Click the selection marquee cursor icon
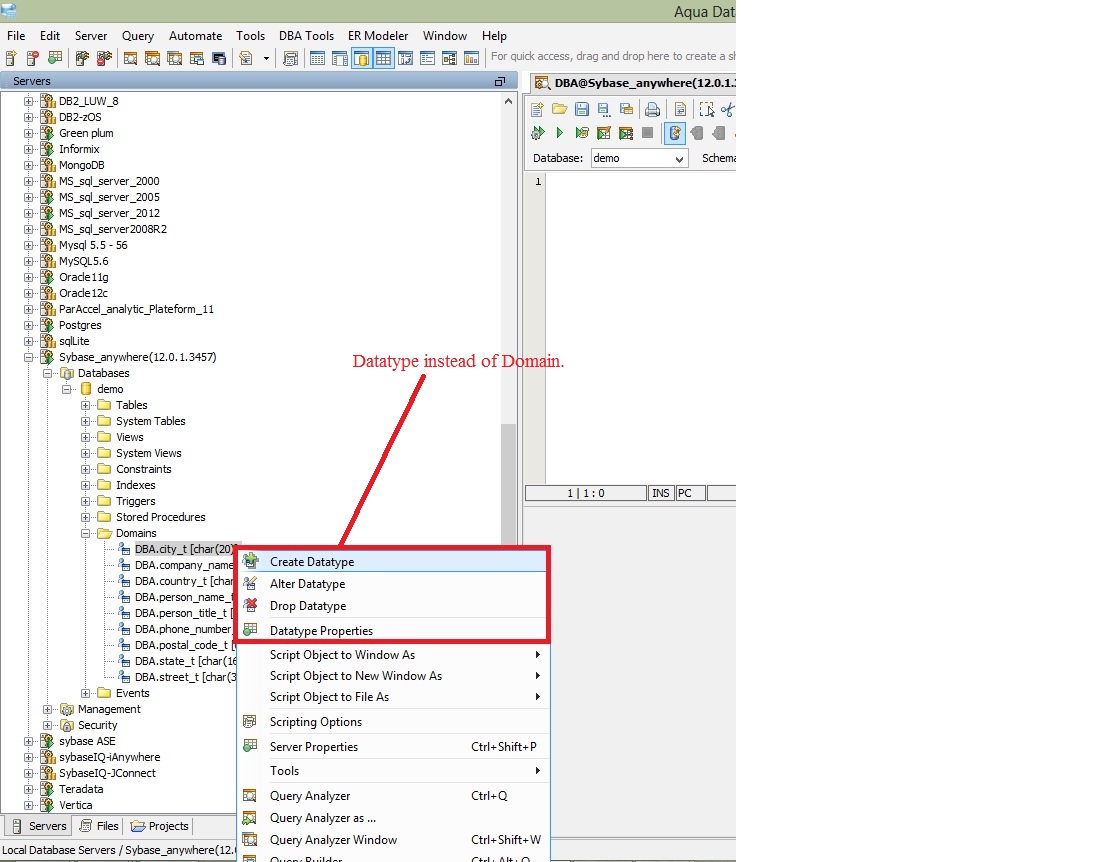Viewport: 1108px width, 862px height. (x=707, y=110)
